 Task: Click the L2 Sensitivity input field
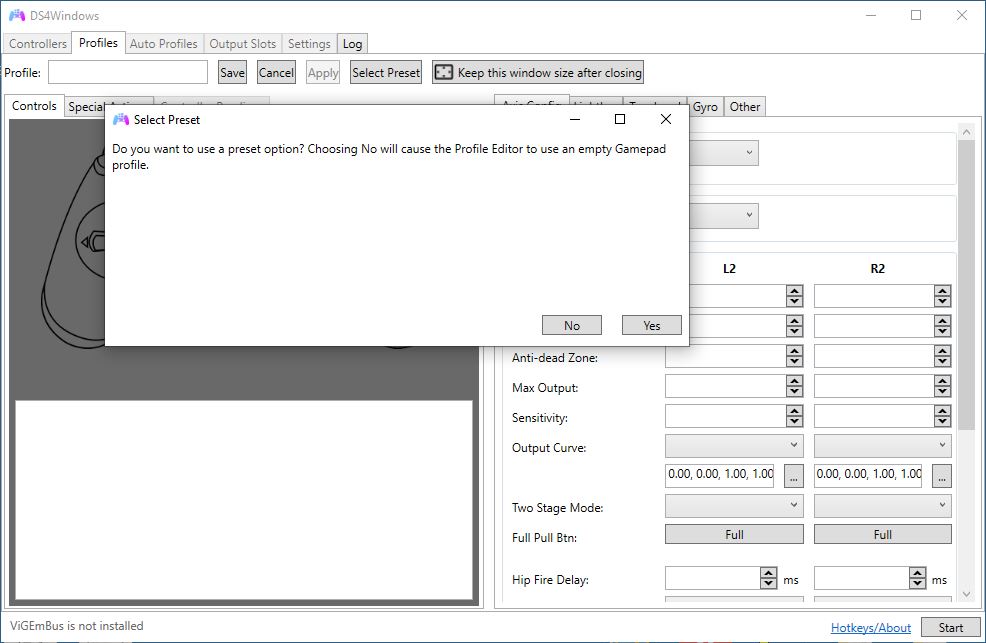tap(726, 415)
